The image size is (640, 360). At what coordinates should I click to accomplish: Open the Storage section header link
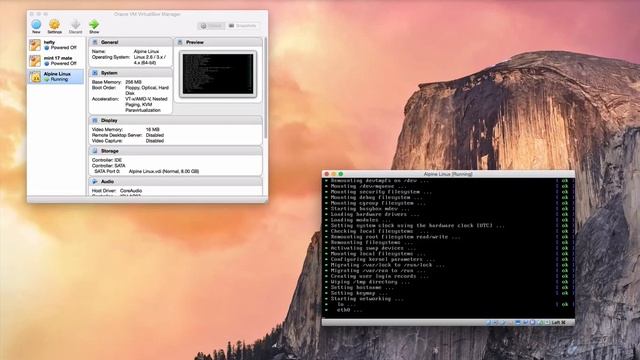click(110, 151)
